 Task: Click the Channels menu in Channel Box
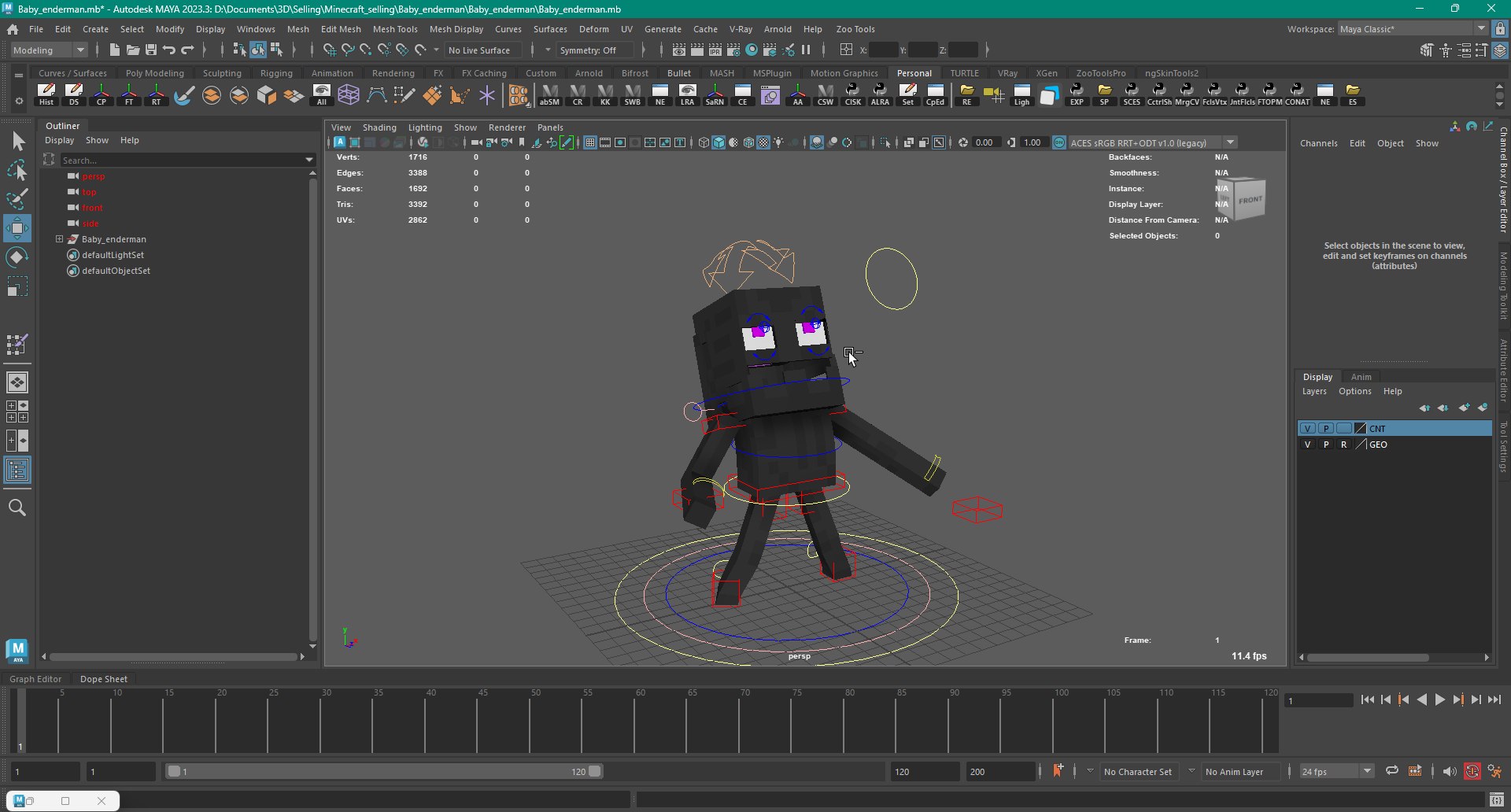(1318, 143)
